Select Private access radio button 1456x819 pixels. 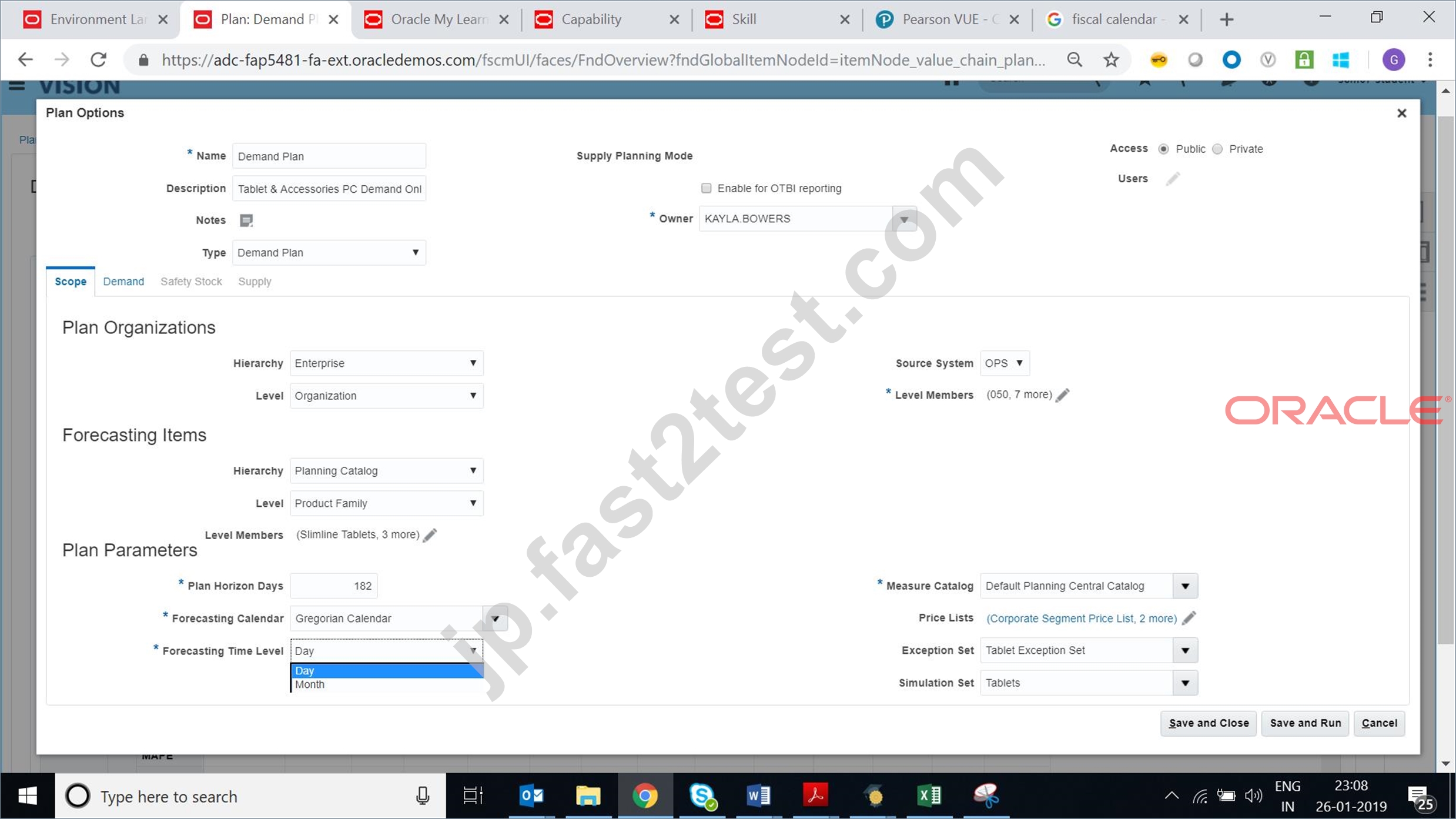pos(1217,149)
